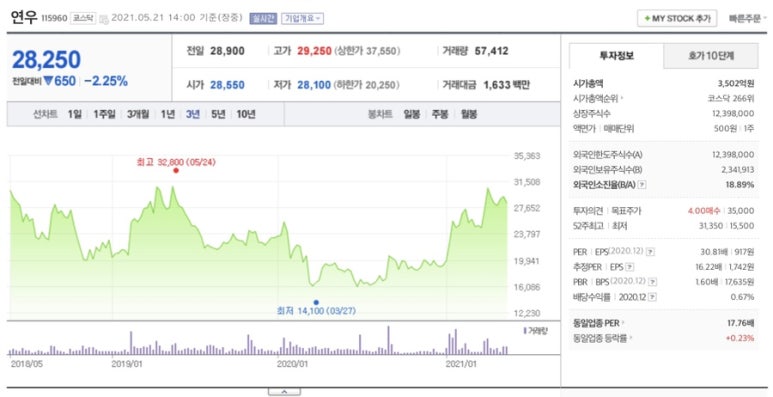Image resolution: width=773 pixels, height=397 pixels.
Task: Click the 최고 32,800 red marker dot
Action: coord(176,171)
